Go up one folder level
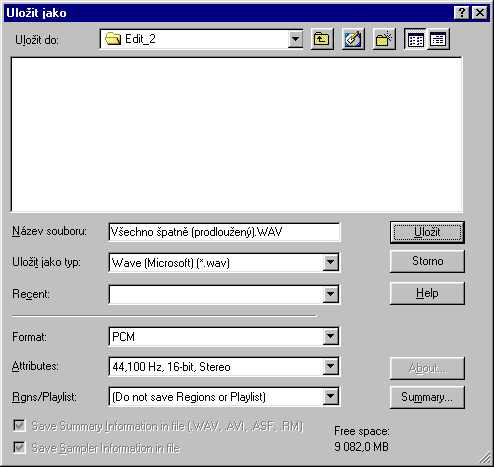This screenshot has height=467, width=494. [322, 39]
